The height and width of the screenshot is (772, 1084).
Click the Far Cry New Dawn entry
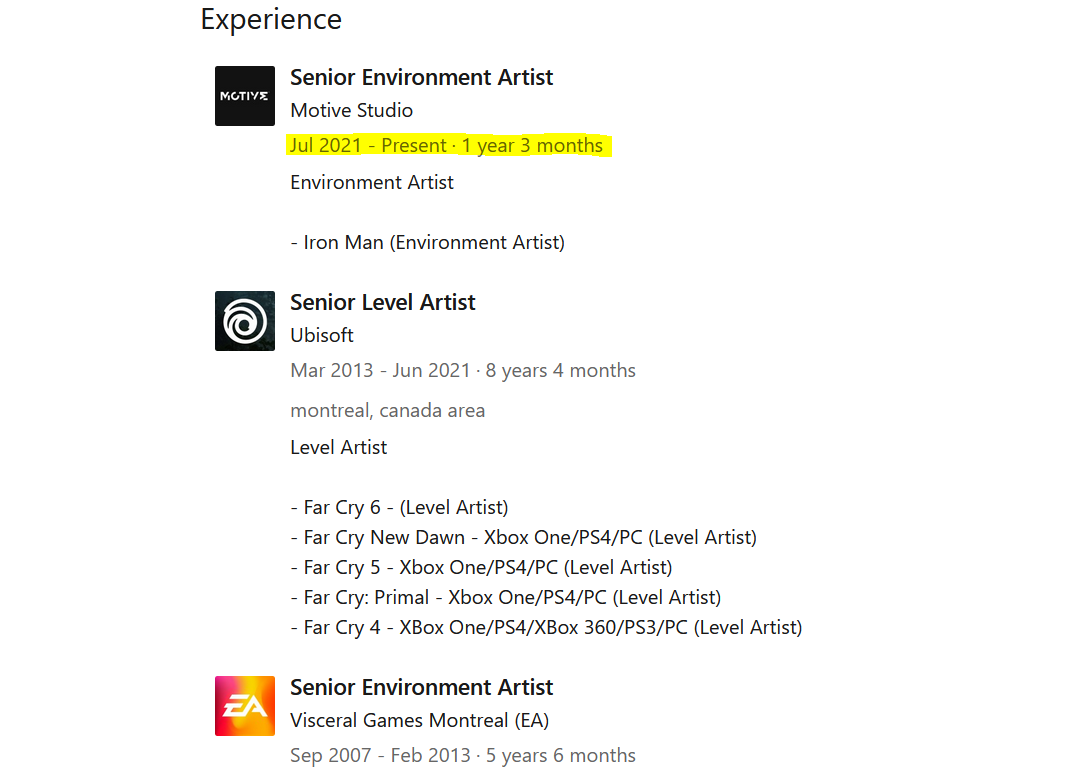[523, 538]
